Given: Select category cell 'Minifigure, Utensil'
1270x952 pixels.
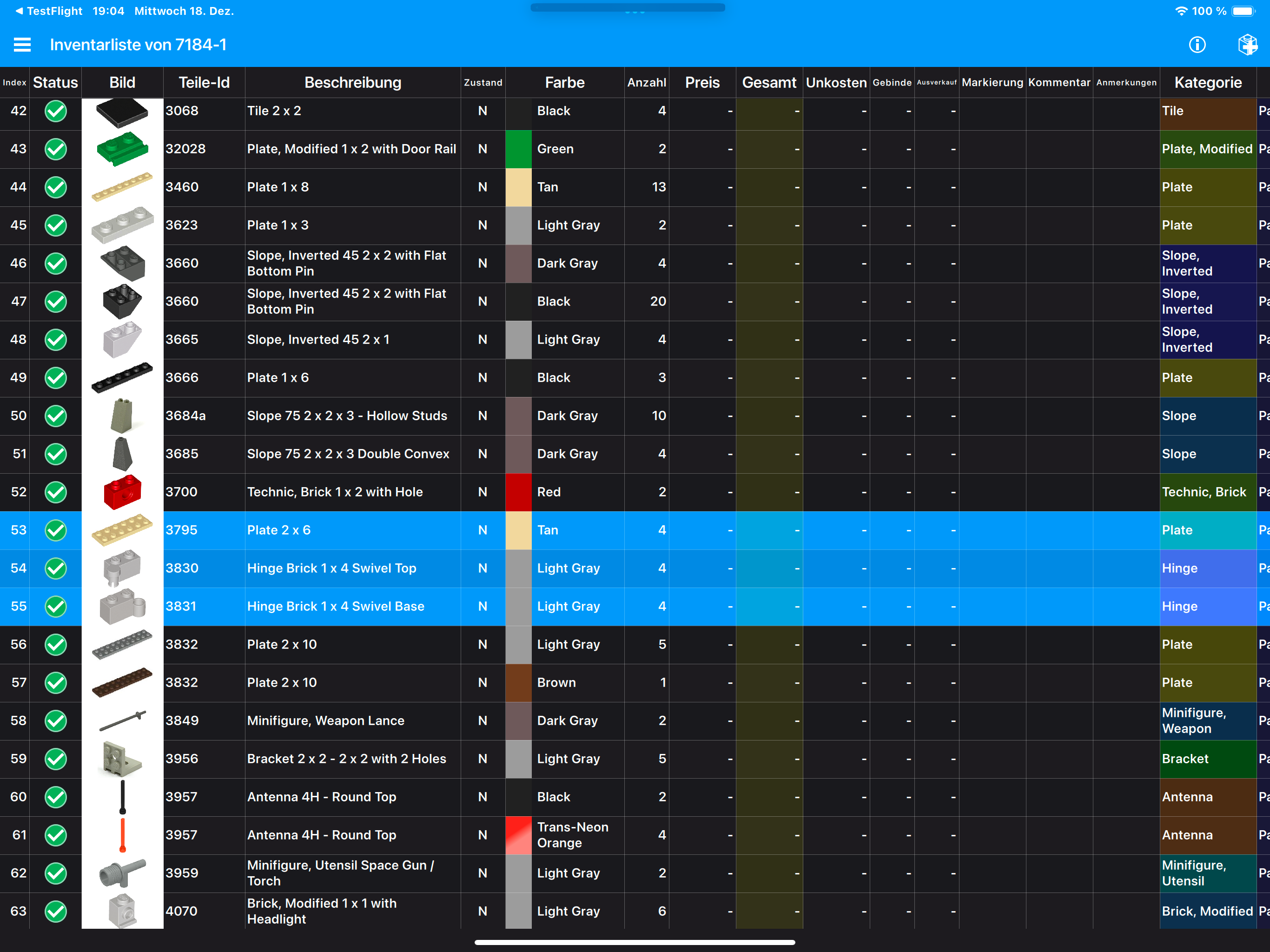Looking at the screenshot, I should coord(1208,873).
